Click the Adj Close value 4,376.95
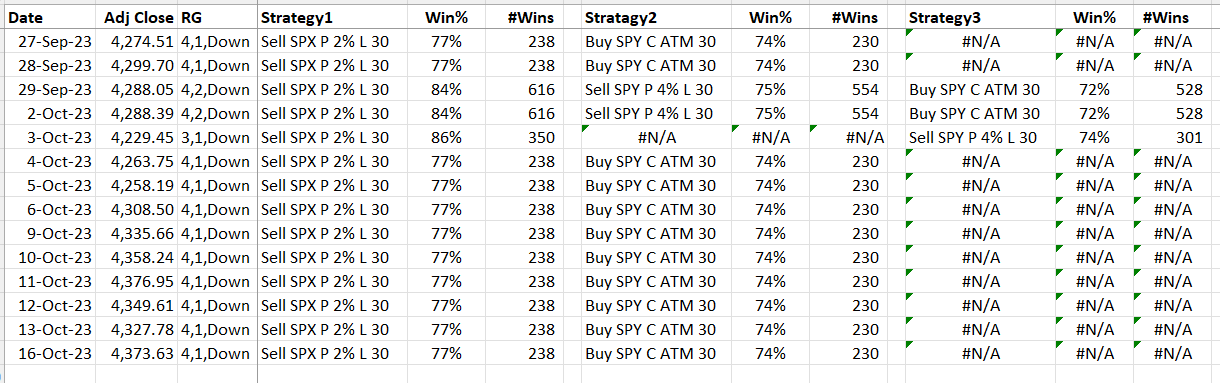Screen dimensions: 1220x383 pos(137,282)
